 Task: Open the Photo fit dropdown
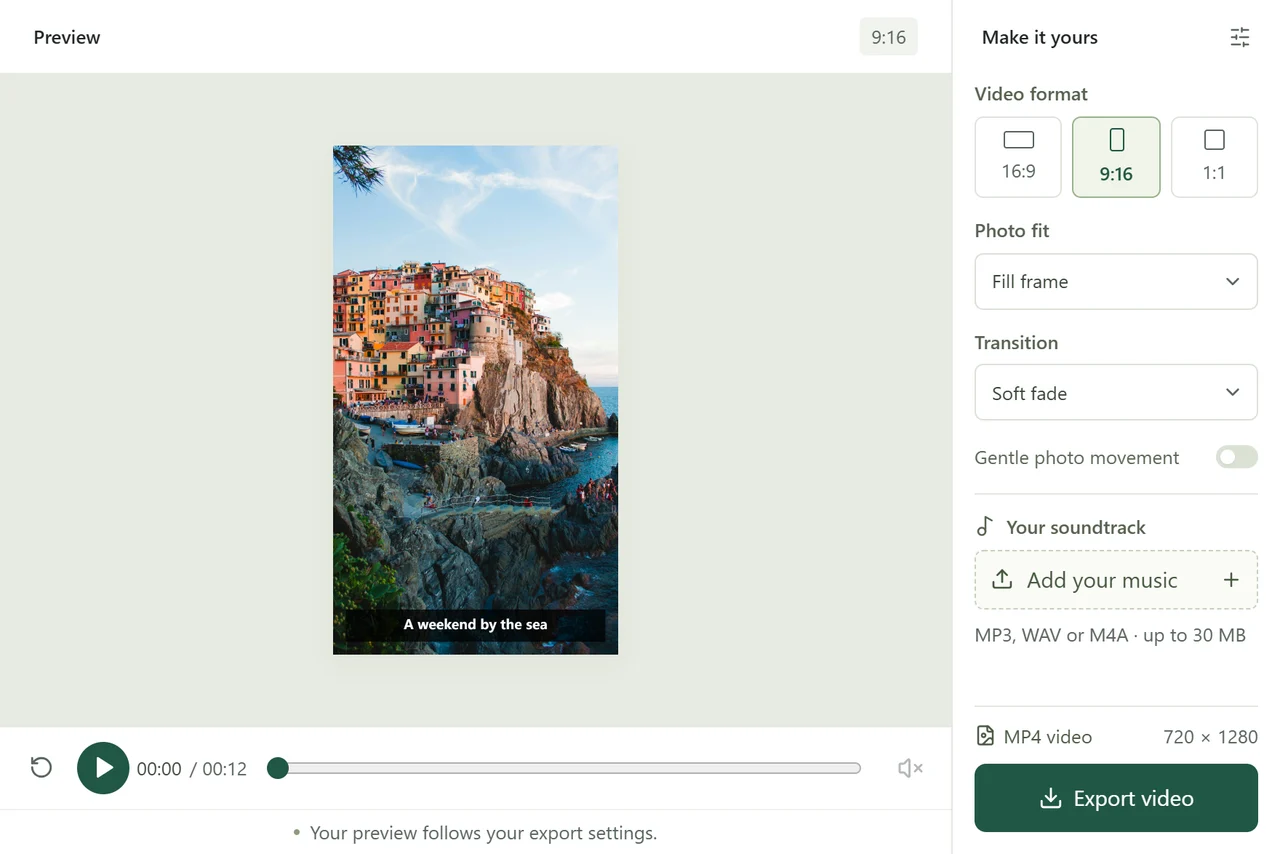point(1116,281)
